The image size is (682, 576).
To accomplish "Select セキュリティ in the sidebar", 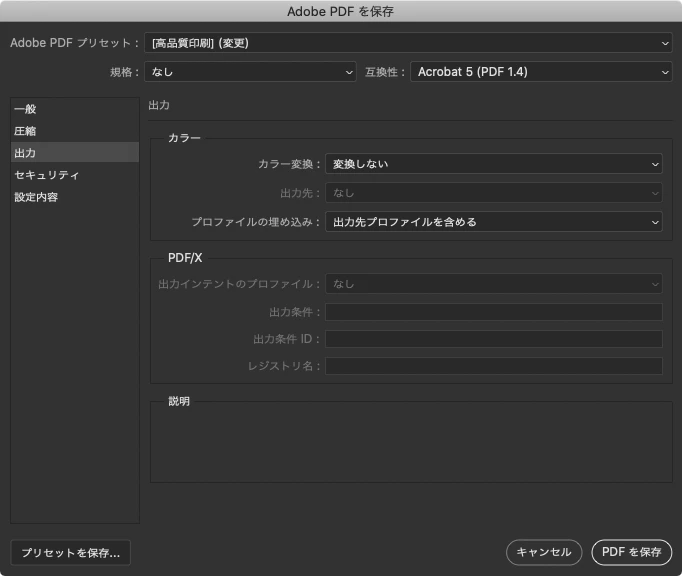I will tap(74, 174).
